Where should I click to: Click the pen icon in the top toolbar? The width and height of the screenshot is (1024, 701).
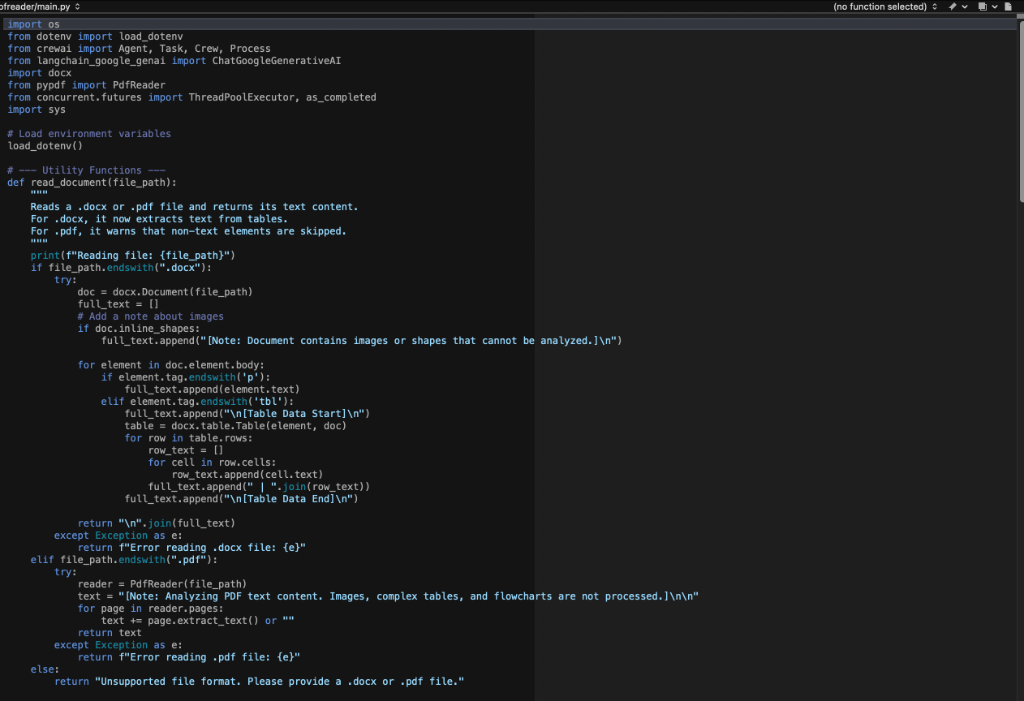(952, 6)
